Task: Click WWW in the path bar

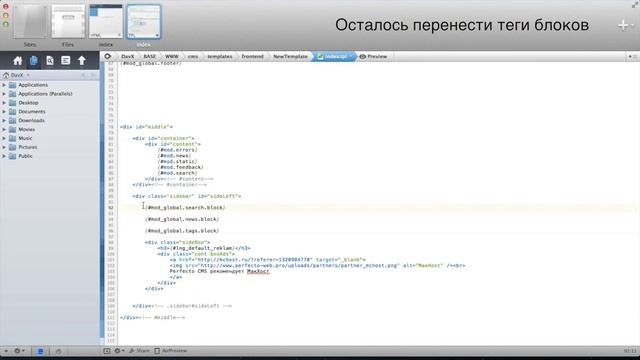Action: click(171, 56)
